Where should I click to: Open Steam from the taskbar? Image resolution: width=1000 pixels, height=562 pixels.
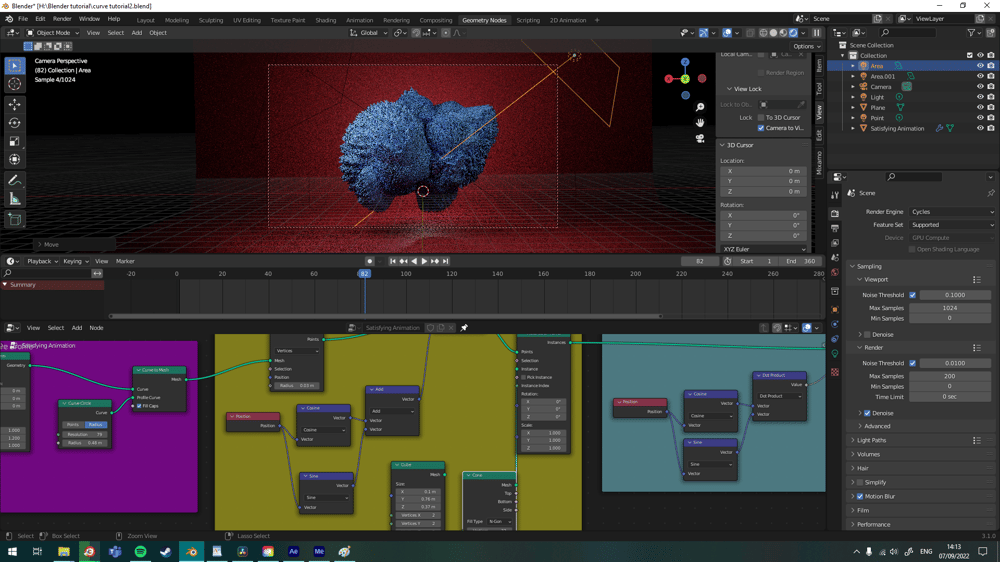[166, 551]
